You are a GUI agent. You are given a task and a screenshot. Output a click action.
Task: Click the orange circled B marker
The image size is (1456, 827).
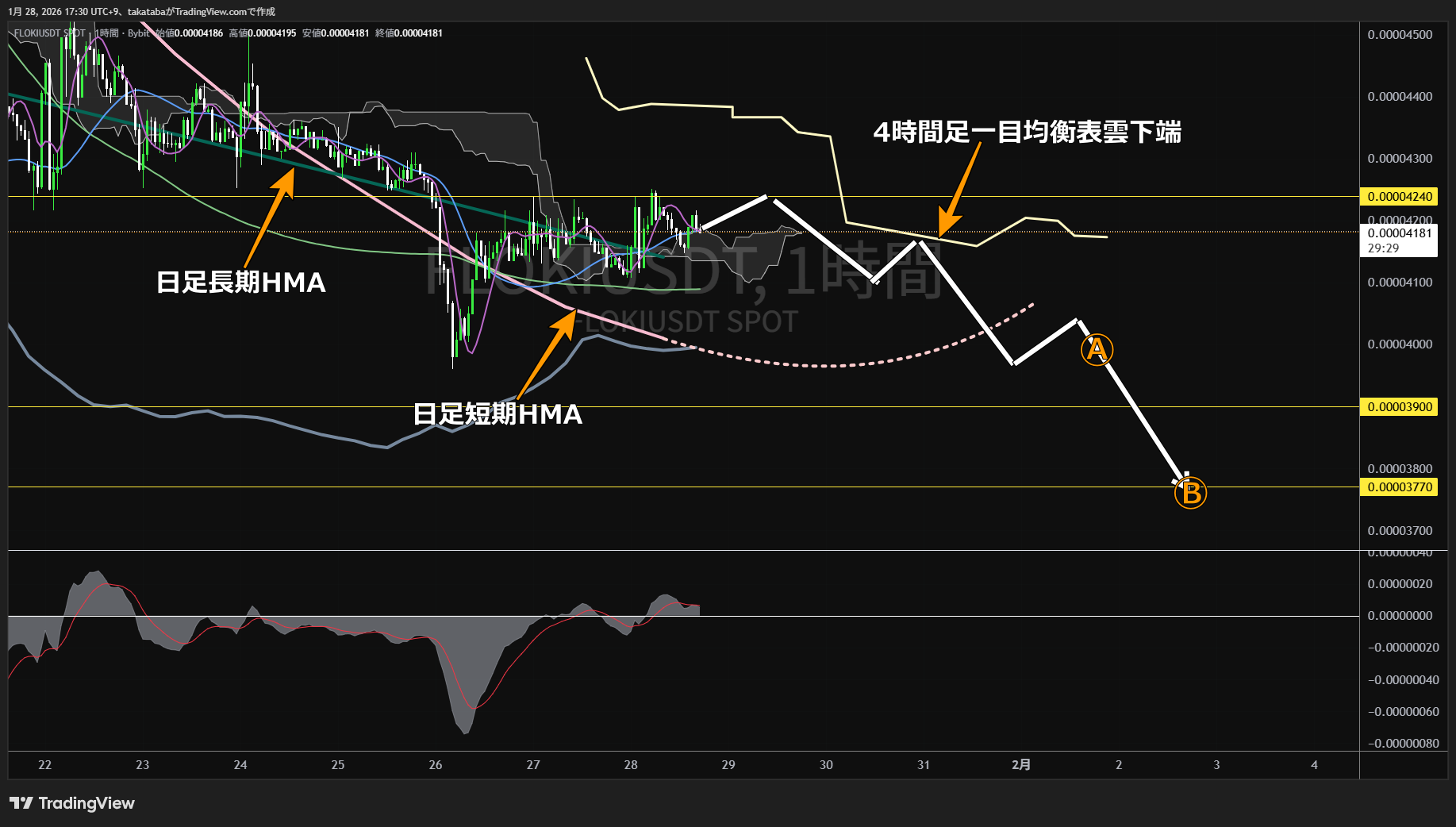tap(1190, 493)
